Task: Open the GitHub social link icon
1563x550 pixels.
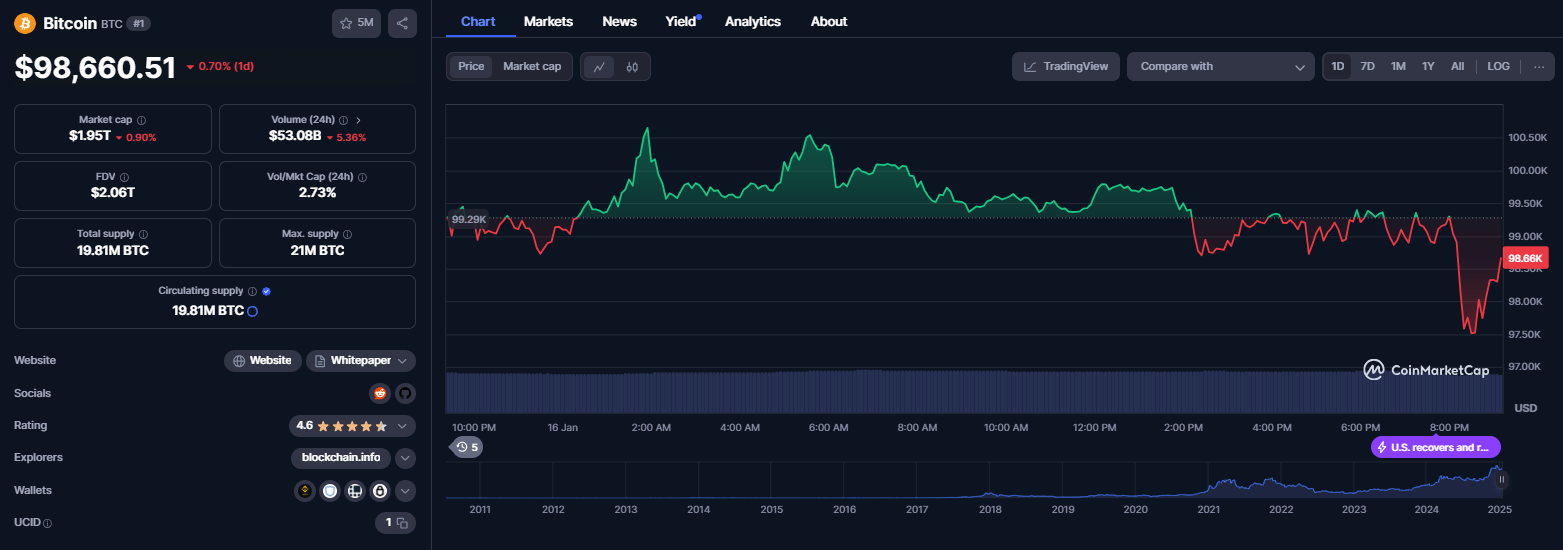Action: 405,393
